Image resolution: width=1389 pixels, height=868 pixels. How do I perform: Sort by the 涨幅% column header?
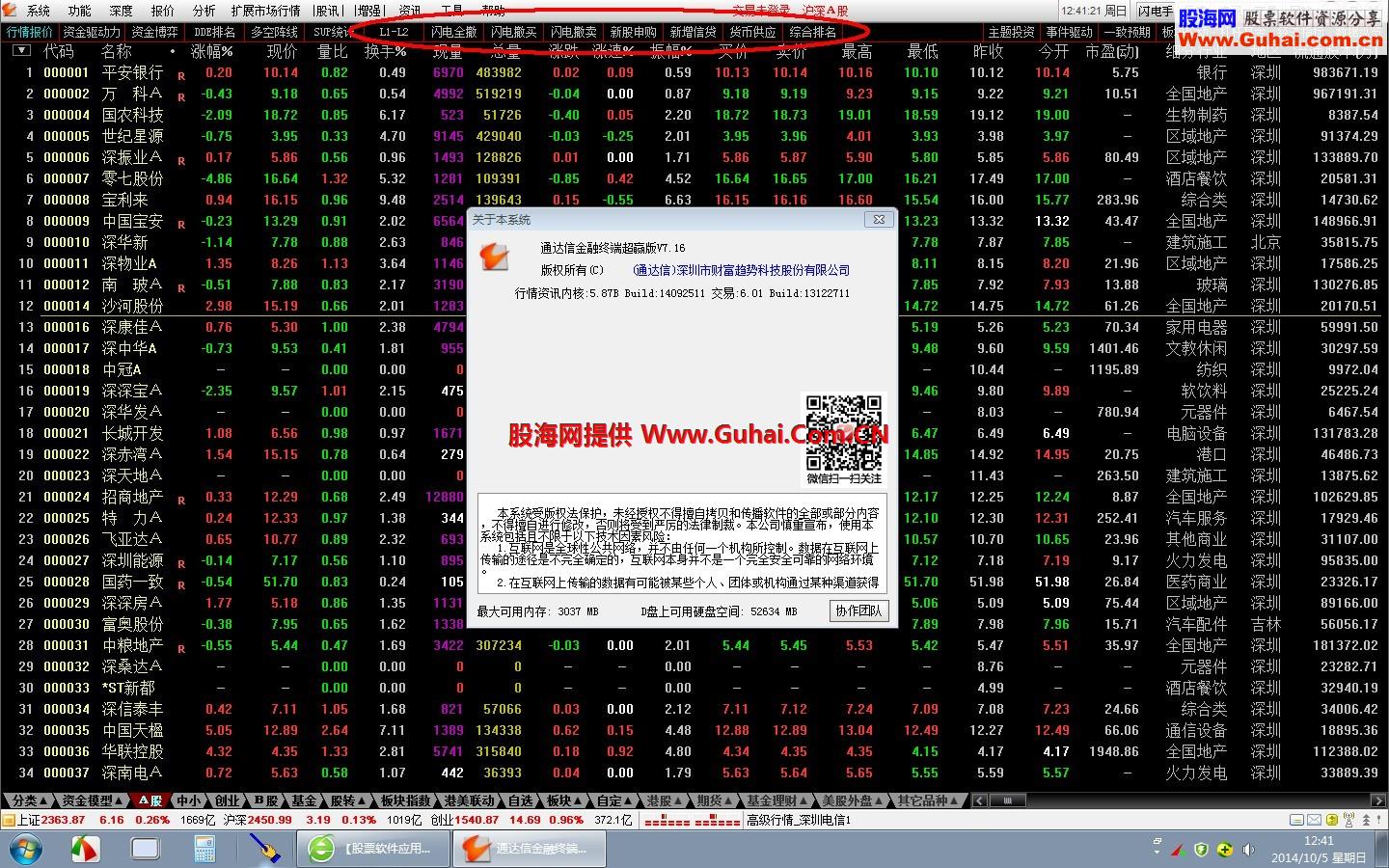[212, 51]
